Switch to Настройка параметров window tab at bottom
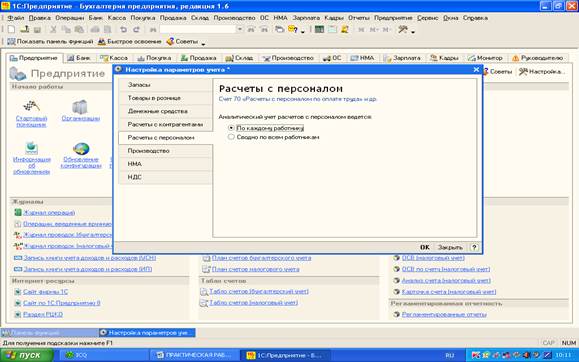Screen dimensions: 579x362 147,333
